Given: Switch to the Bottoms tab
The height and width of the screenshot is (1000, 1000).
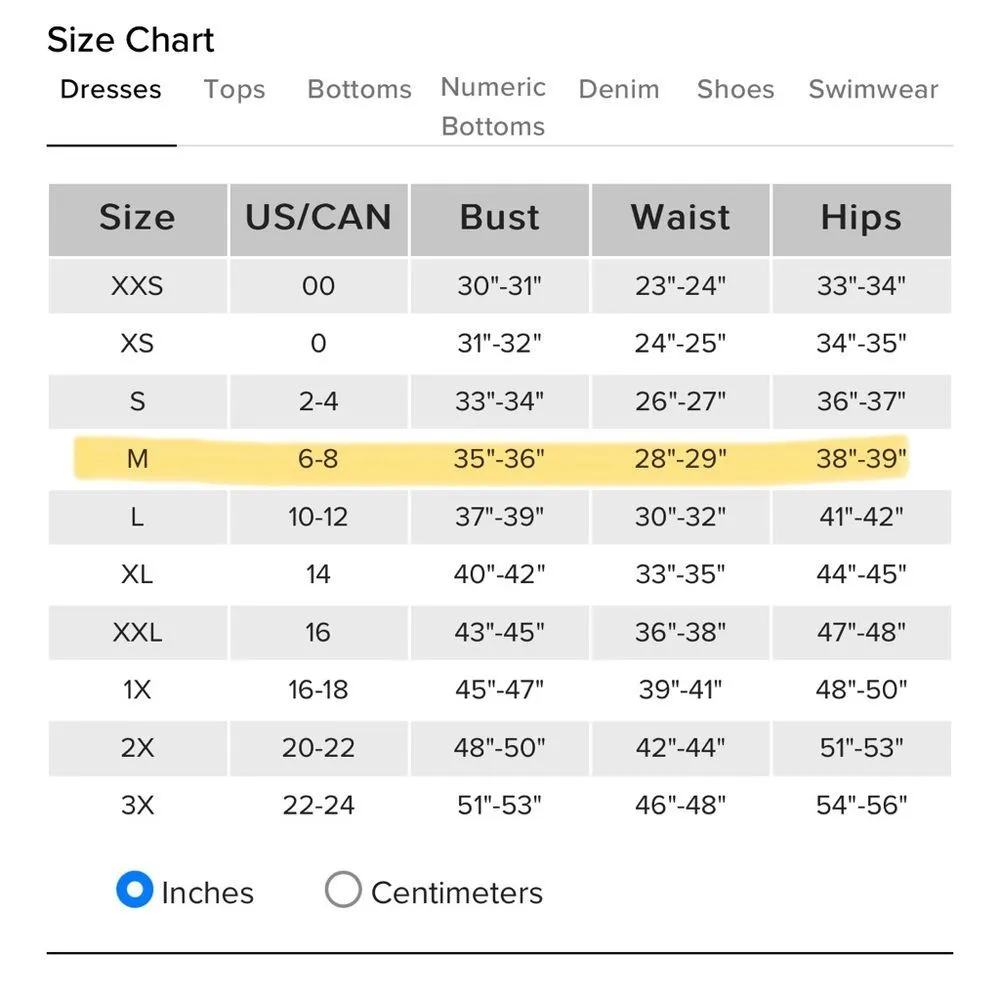Looking at the screenshot, I should click(x=359, y=89).
